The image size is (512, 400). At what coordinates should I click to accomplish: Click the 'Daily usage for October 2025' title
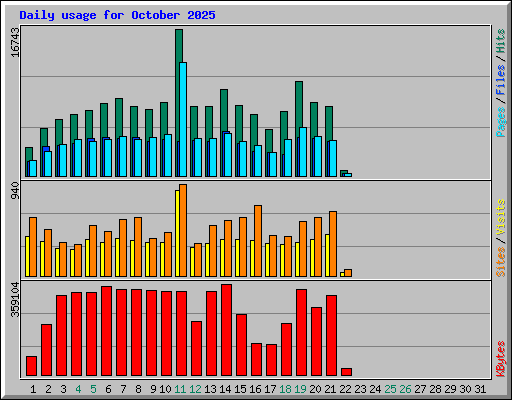click(x=117, y=15)
